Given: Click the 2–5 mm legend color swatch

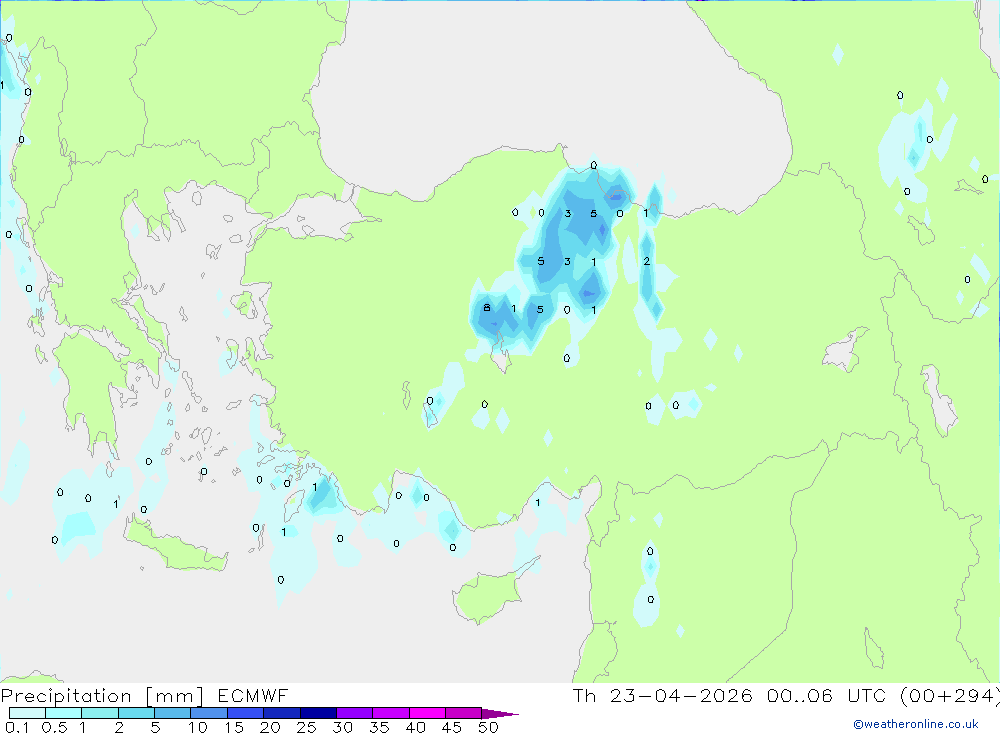Looking at the screenshot, I should coord(136,713).
